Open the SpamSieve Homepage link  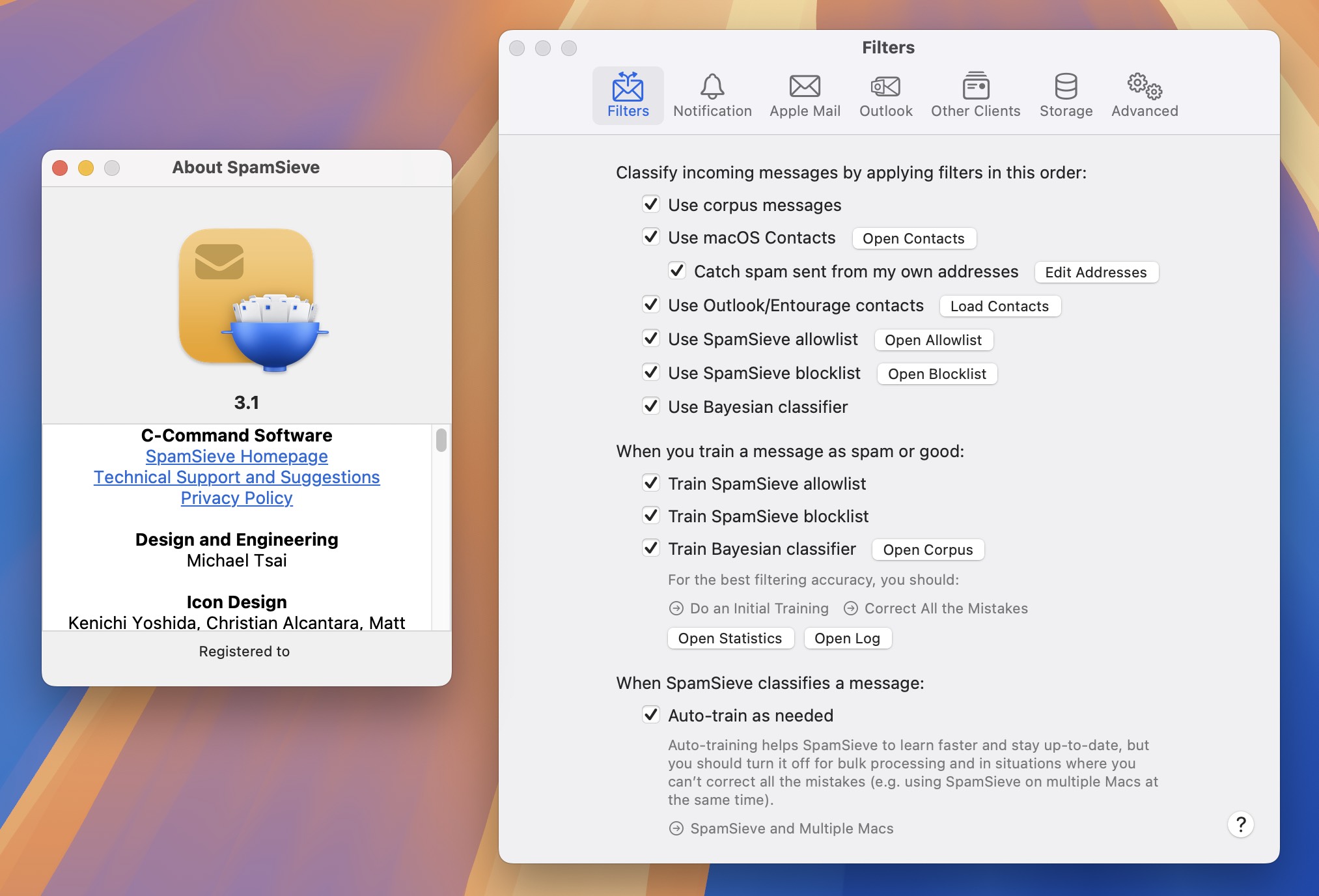tap(236, 456)
